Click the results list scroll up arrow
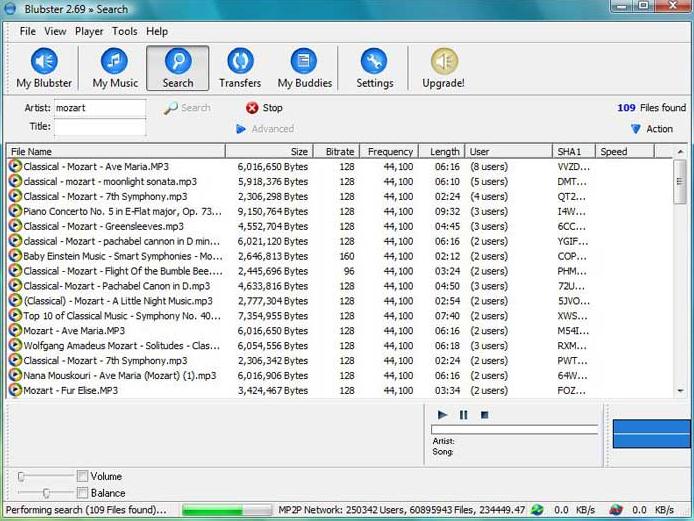This screenshot has height=521, width=694. 680,152
